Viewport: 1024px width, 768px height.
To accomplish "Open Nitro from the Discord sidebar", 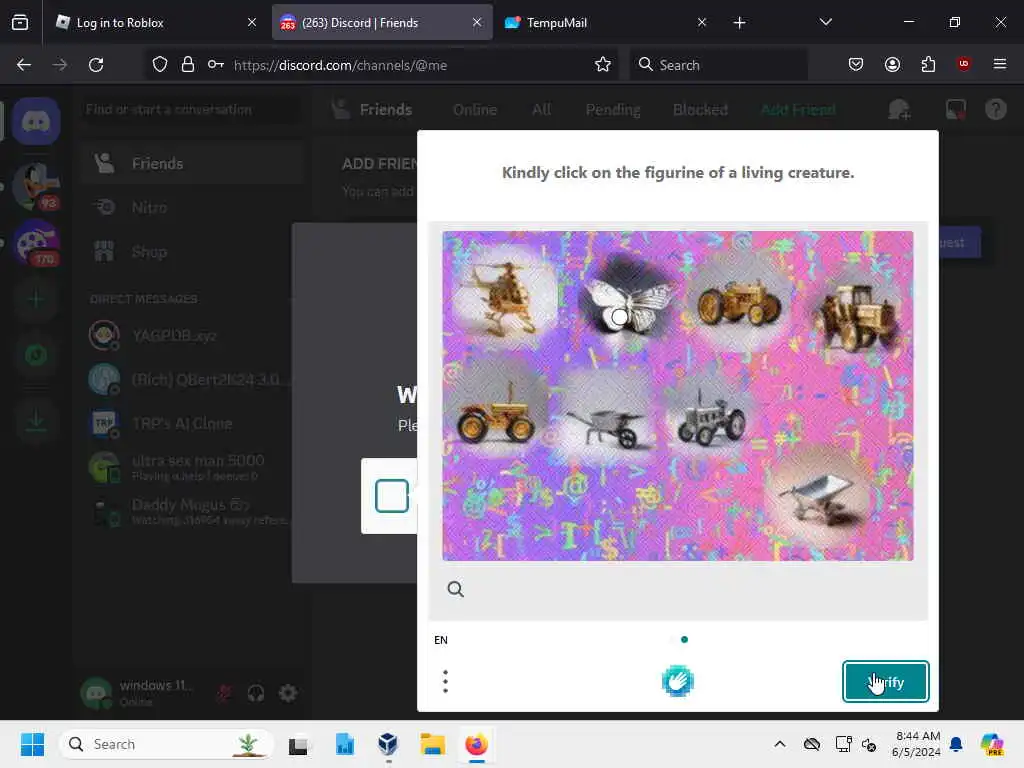I will [192, 208].
